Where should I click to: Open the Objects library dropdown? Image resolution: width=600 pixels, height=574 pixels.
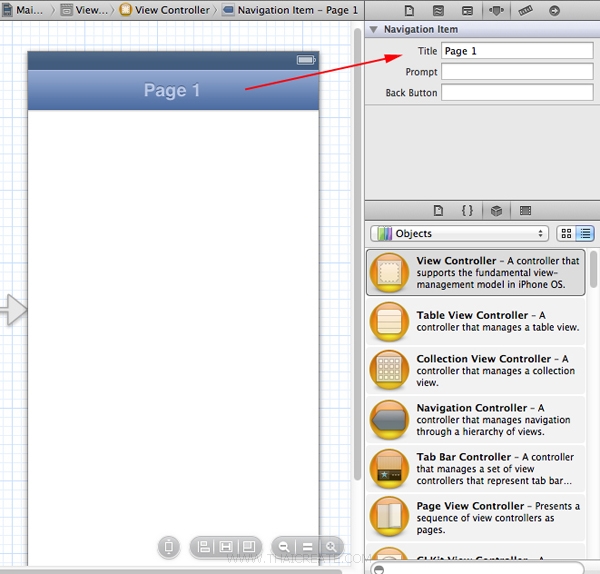[459, 233]
